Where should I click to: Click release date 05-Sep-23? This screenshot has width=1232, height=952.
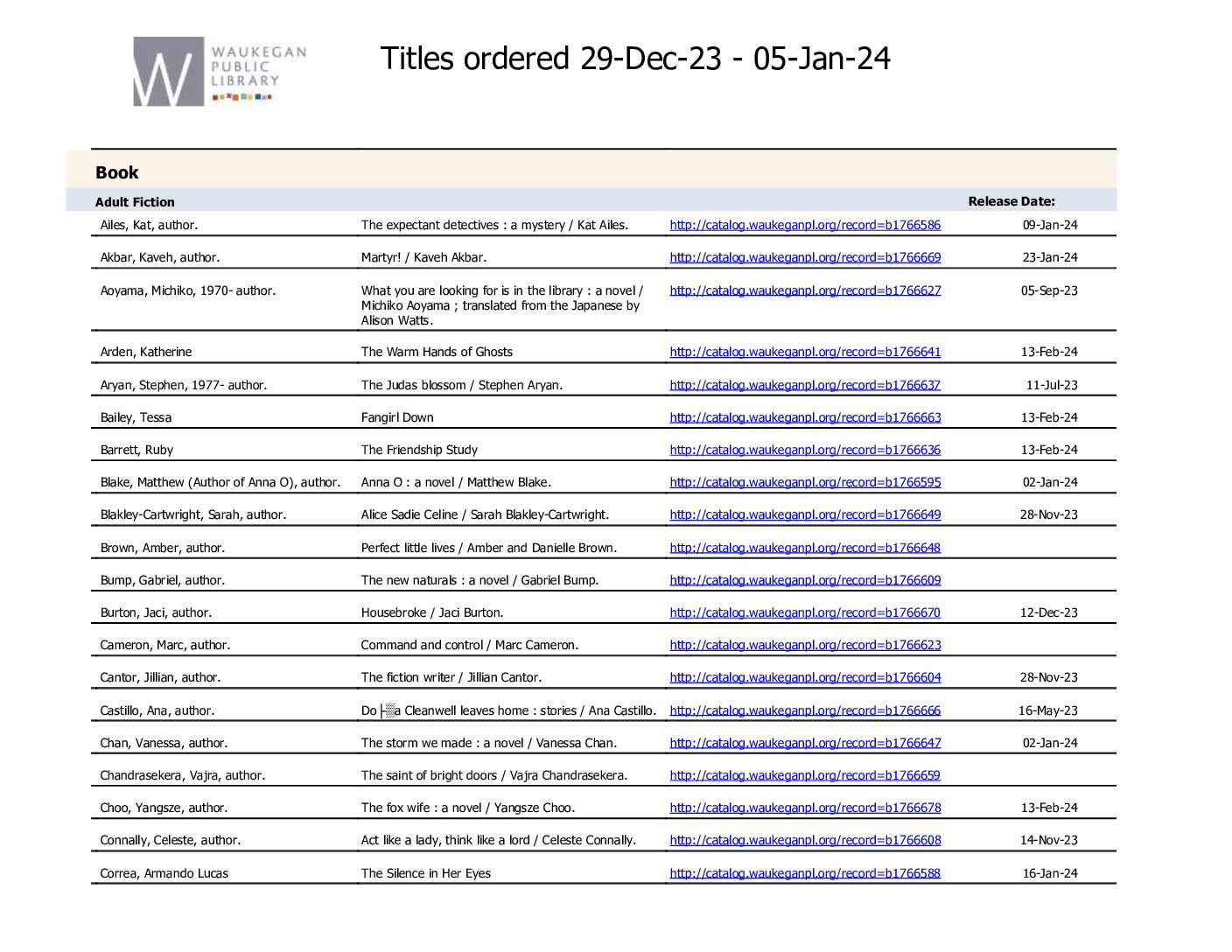[1049, 290]
